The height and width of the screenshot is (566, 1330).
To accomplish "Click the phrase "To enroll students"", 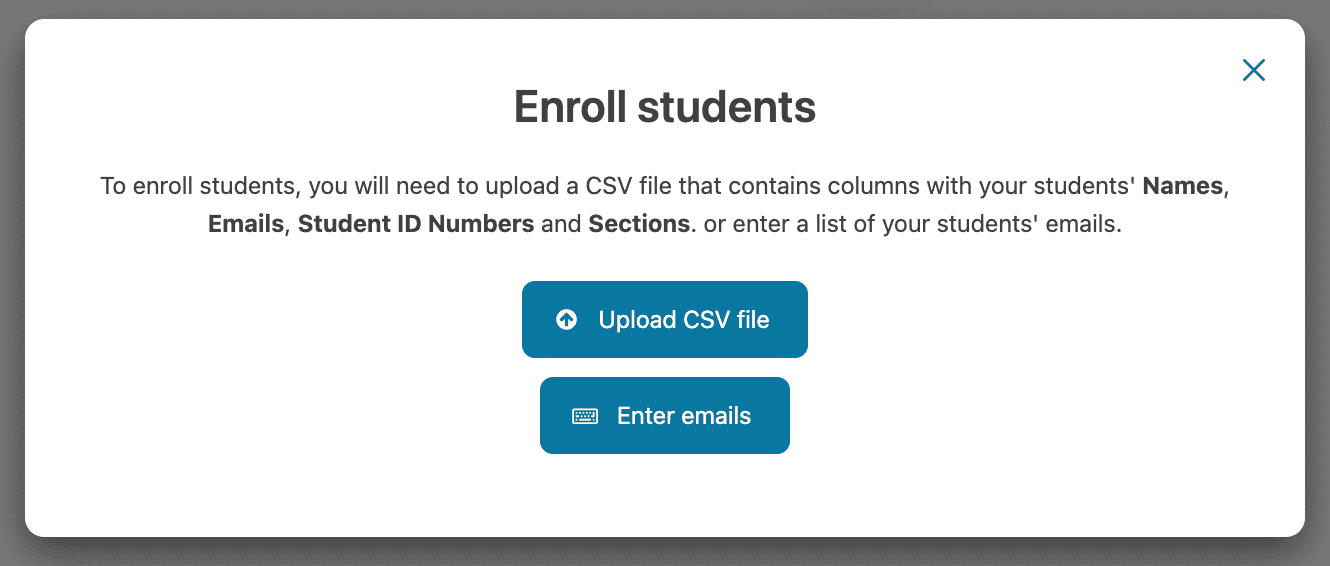I will point(200,186).
